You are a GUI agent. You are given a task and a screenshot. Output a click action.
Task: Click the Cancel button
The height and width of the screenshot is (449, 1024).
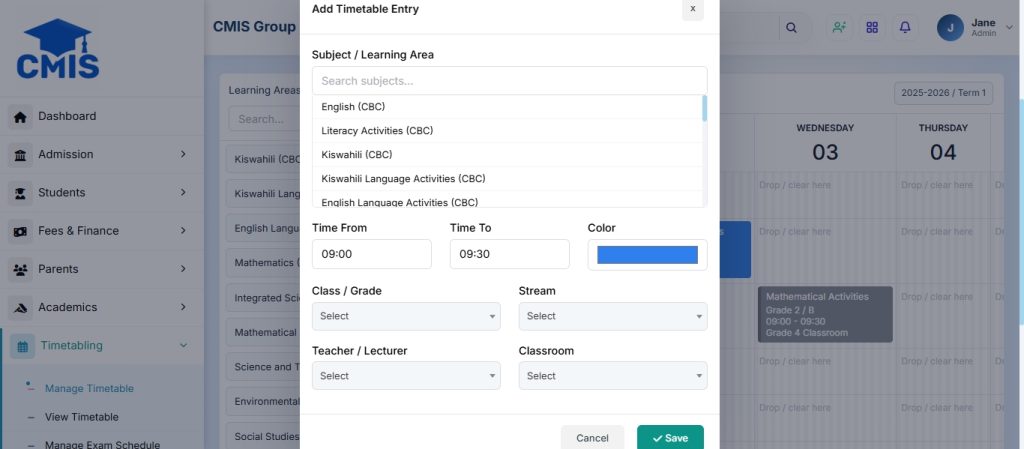[x=592, y=437]
